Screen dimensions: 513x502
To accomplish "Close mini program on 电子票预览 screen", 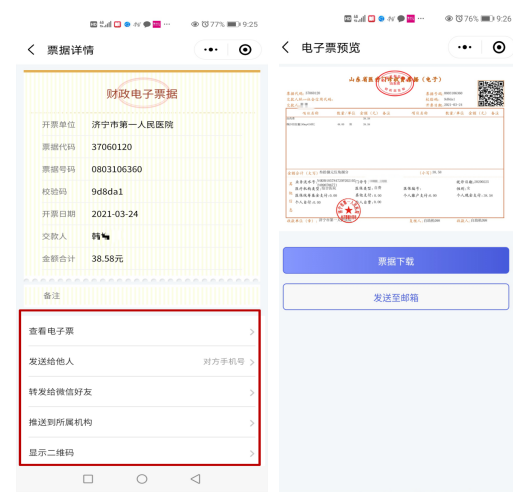I will click(x=499, y=47).
